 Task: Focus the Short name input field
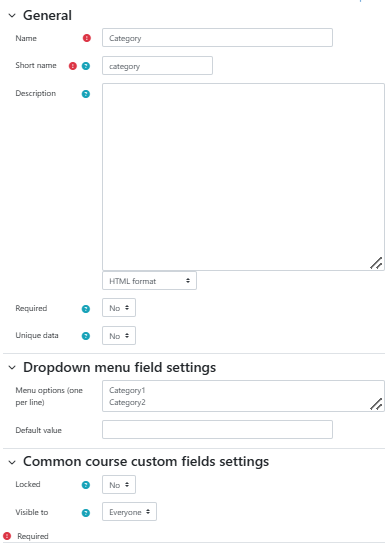[157, 65]
